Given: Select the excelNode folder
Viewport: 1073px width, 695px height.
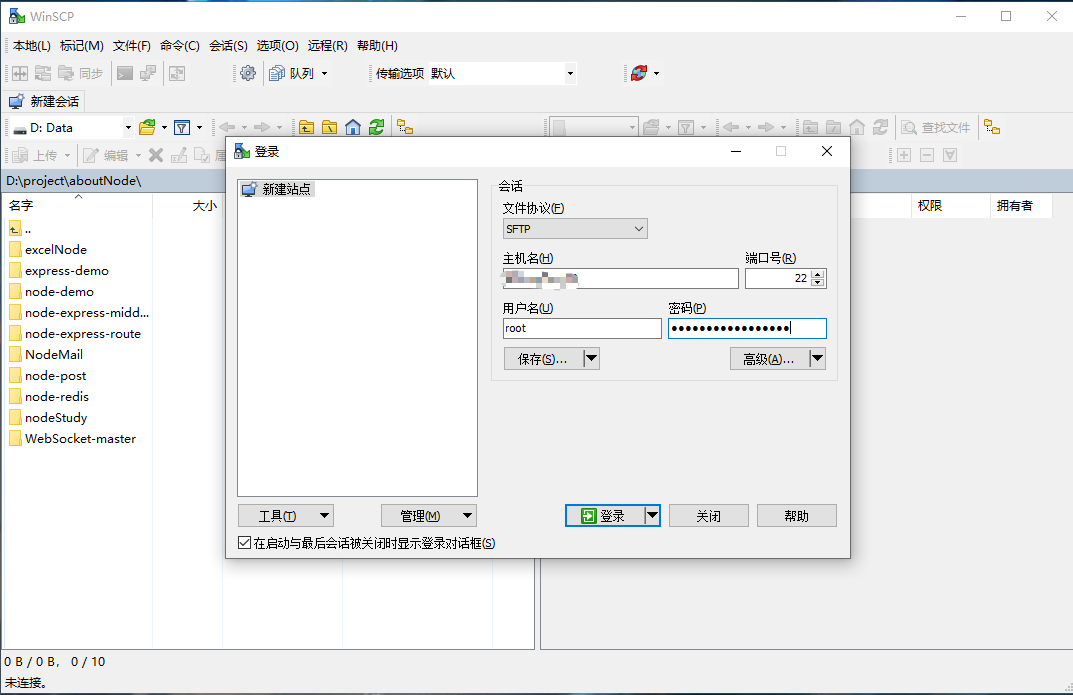Looking at the screenshot, I should [56, 250].
